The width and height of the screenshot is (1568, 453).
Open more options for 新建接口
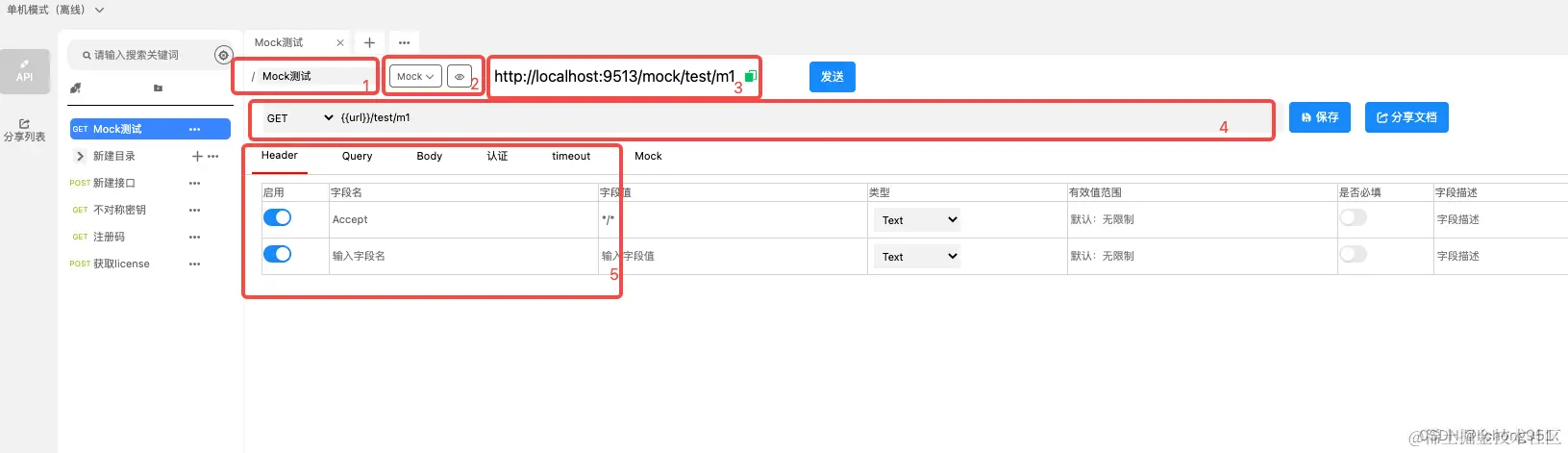(x=195, y=183)
